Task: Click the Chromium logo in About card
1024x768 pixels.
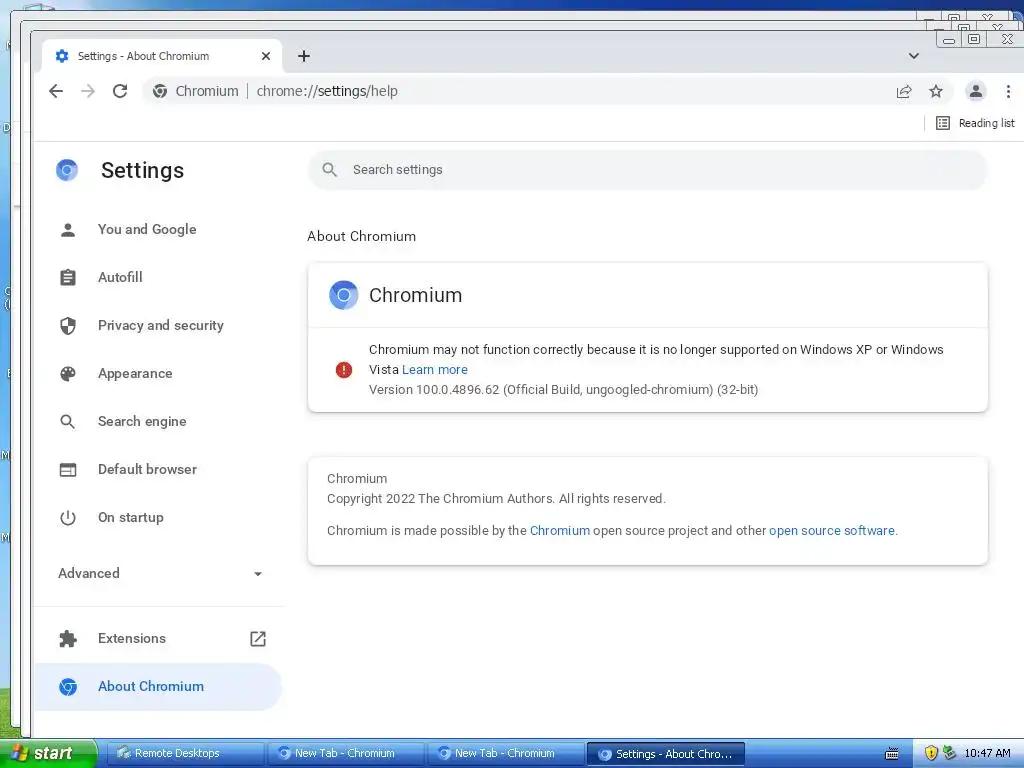Action: [344, 295]
